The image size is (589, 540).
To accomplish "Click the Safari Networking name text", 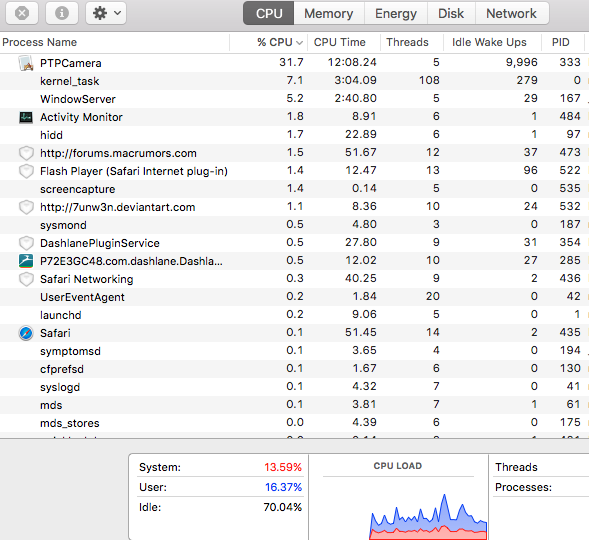I will click(87, 279).
